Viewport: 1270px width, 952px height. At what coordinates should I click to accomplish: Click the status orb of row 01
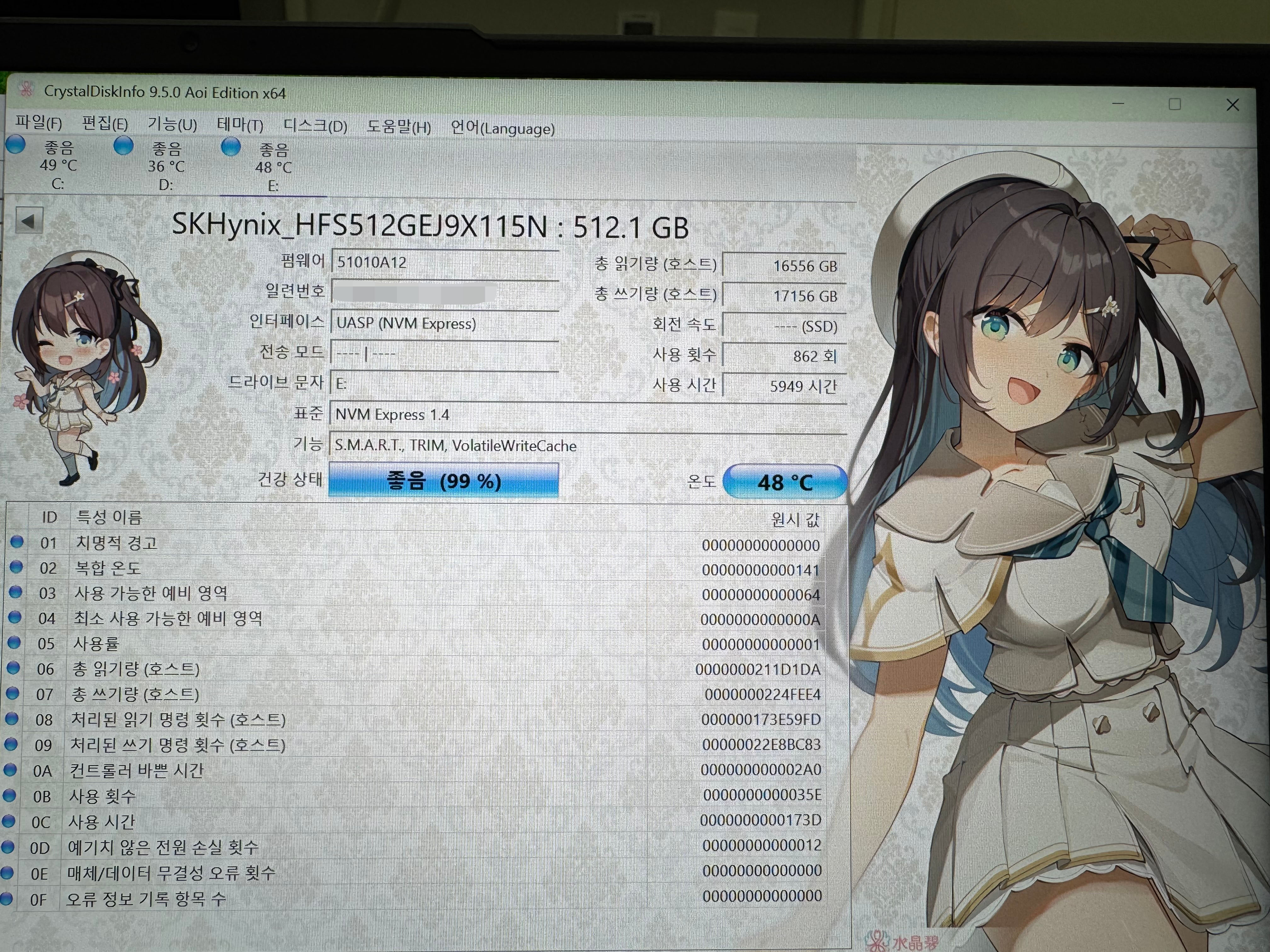click(x=16, y=541)
